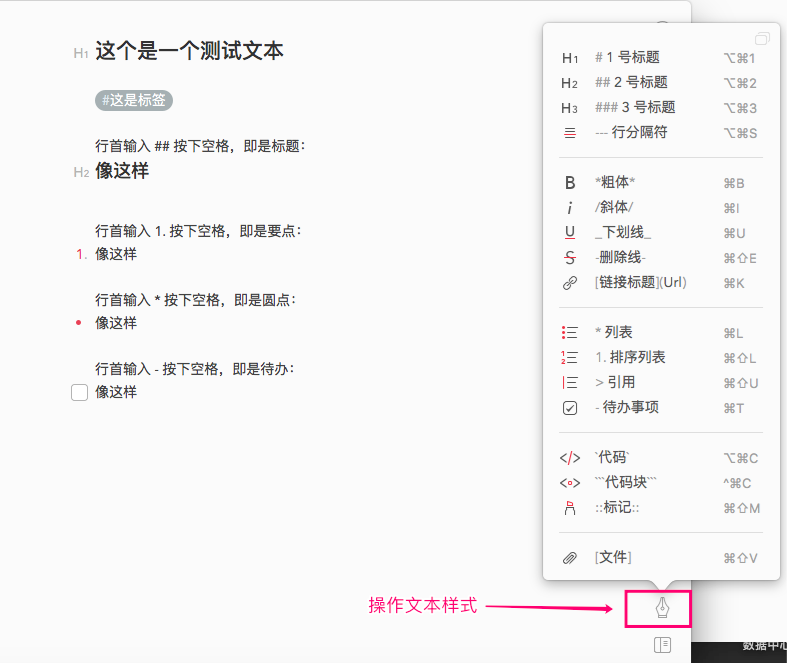The image size is (787, 663).
Task: Click the title '这个是一个测试文本'
Action: 189,51
